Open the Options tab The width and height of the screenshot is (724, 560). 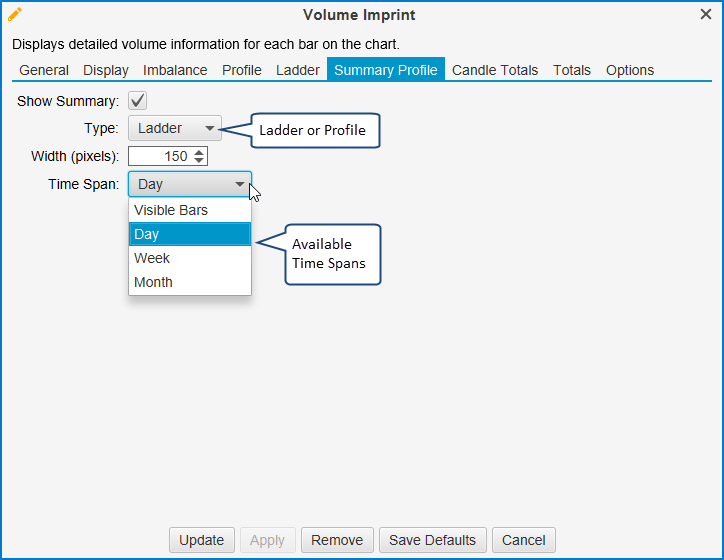click(x=630, y=70)
